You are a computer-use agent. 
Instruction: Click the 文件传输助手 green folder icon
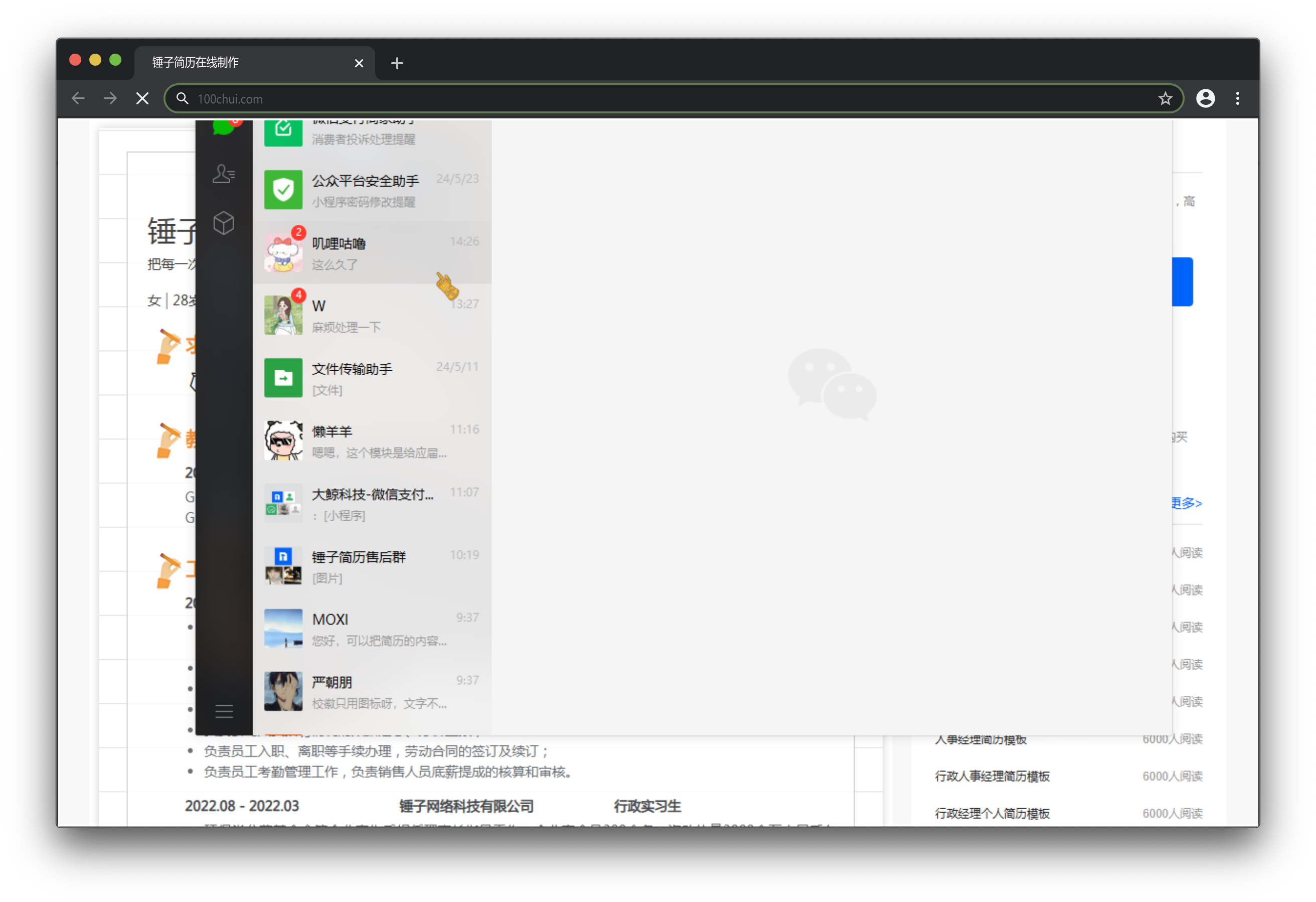pos(283,378)
